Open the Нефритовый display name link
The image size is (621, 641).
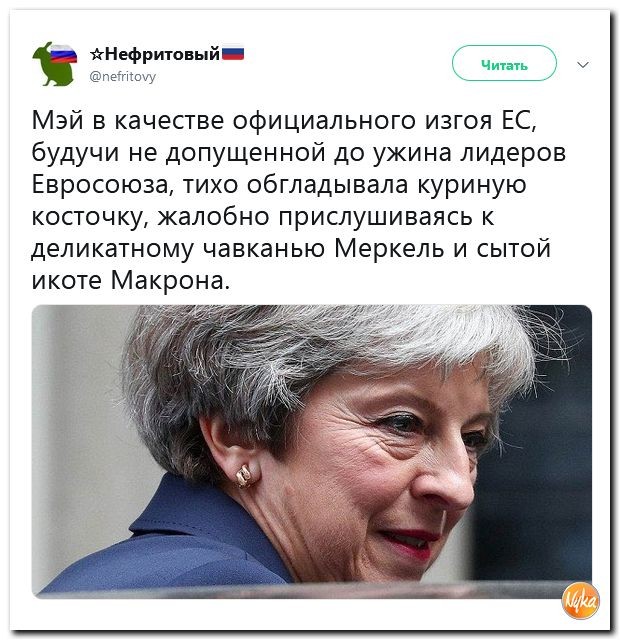162,54
